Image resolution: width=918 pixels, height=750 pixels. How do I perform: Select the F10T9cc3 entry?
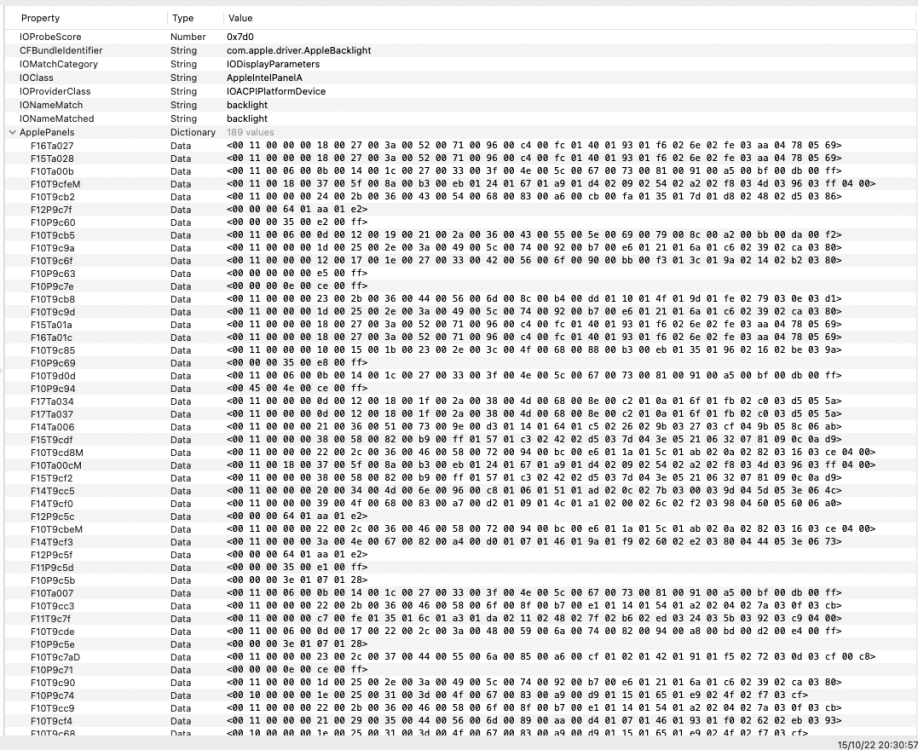(53, 606)
